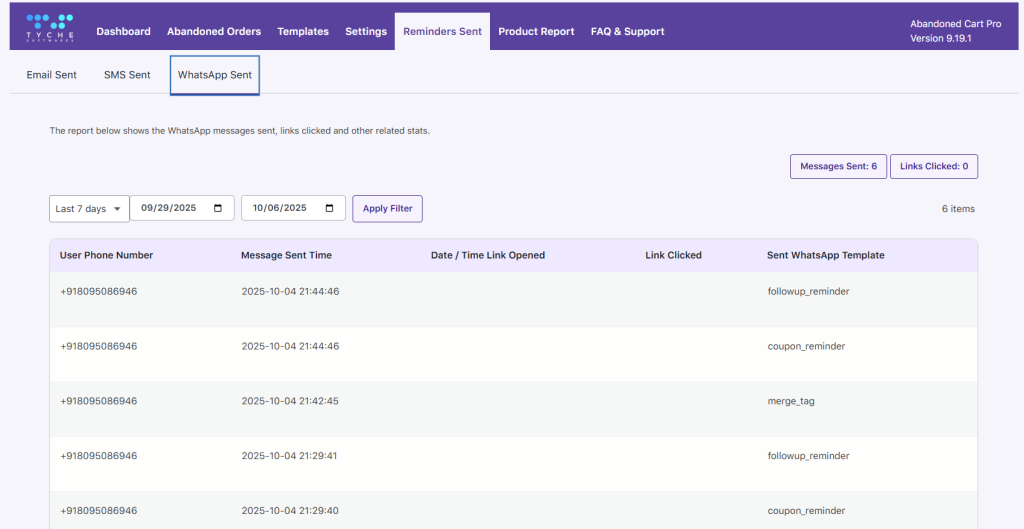Open FAQ & Support
Viewport: 1024px width, 529px height.
[627, 32]
